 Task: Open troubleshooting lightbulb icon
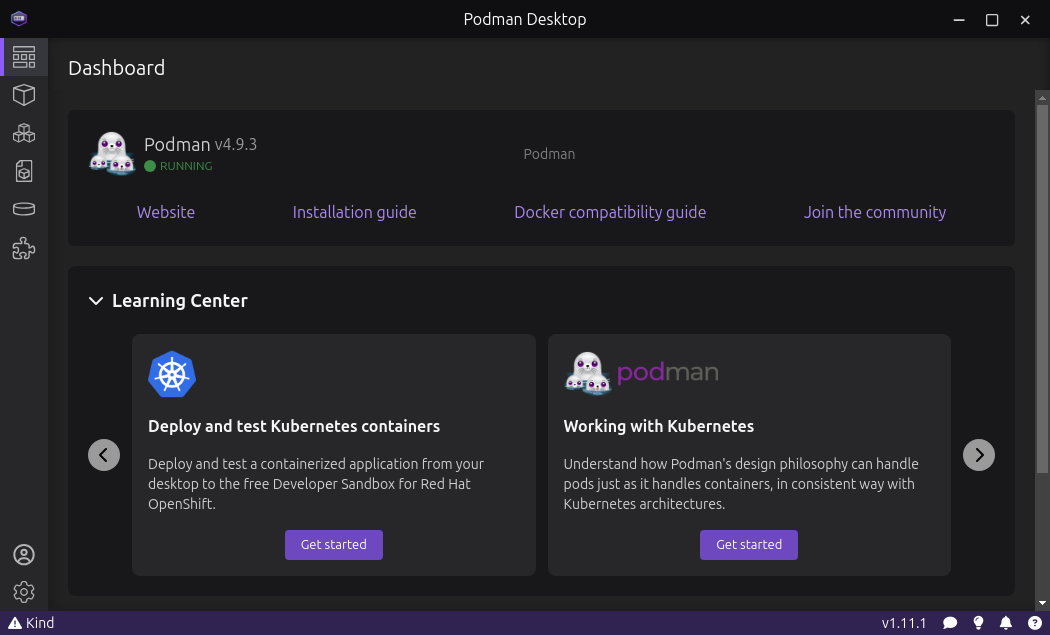(x=979, y=623)
